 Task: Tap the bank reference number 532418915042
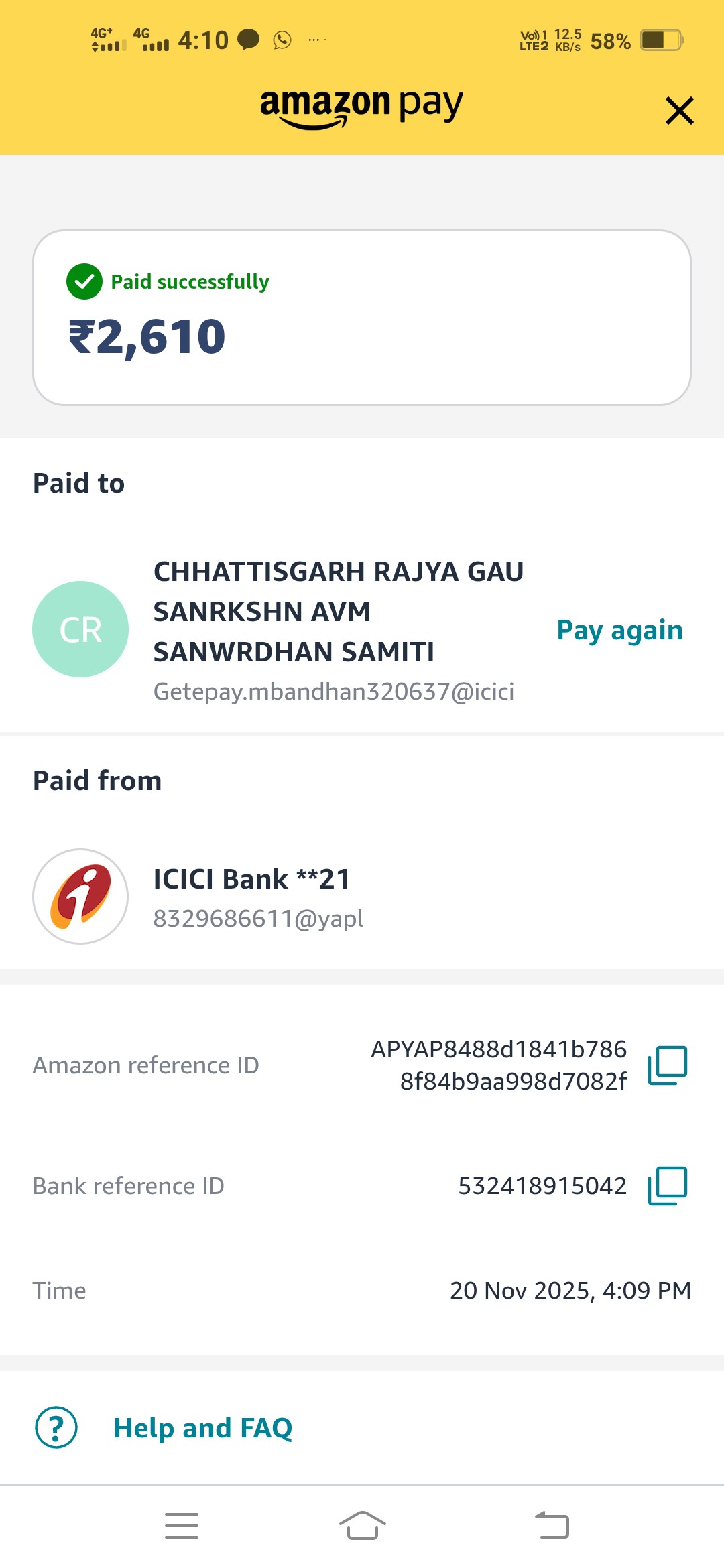click(542, 1186)
